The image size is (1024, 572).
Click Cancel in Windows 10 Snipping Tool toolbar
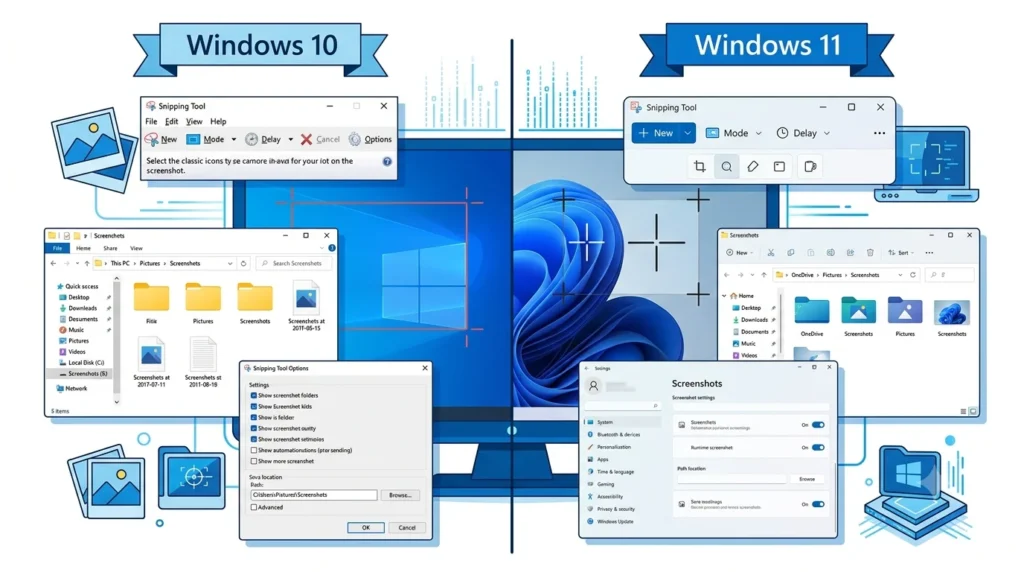pyautogui.click(x=320, y=139)
